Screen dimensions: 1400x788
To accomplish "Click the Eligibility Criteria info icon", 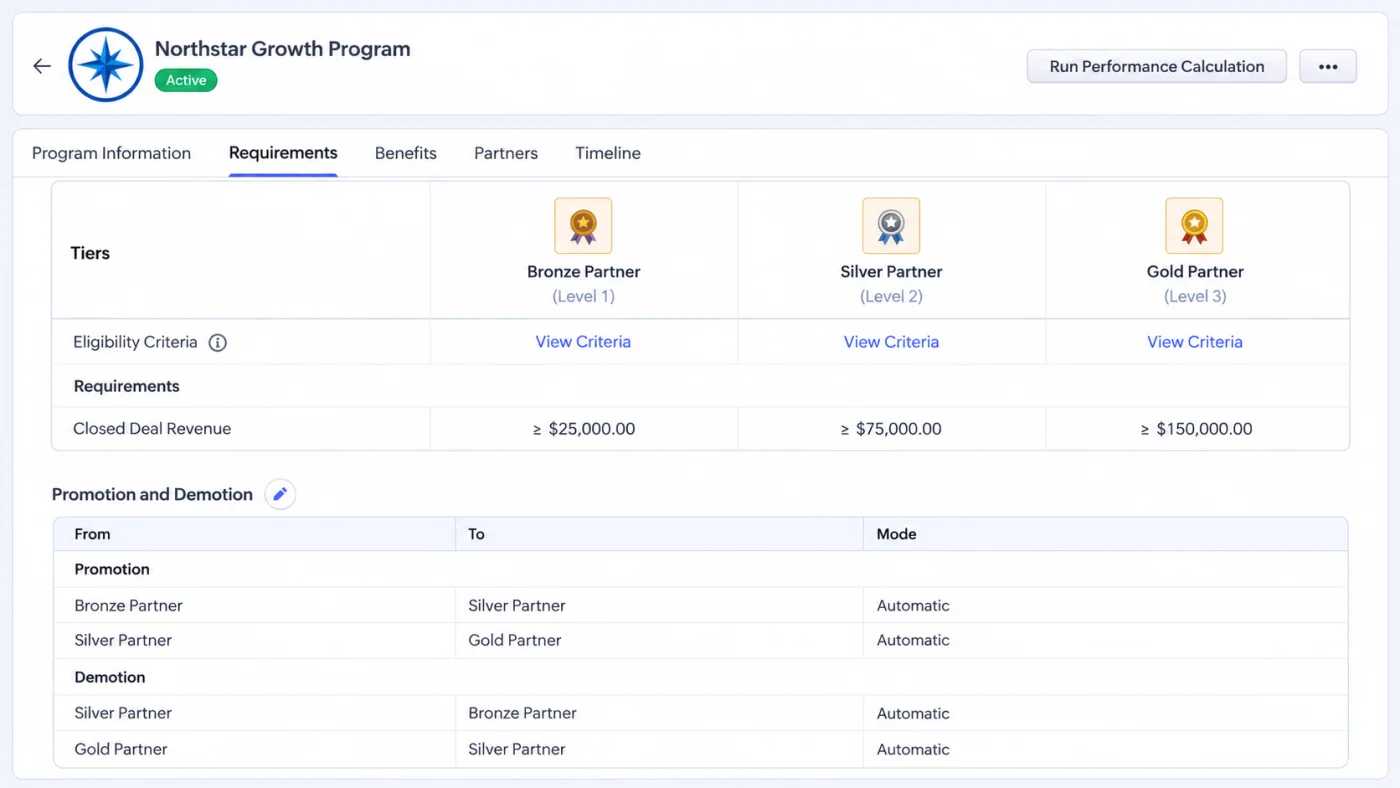I will click(217, 343).
